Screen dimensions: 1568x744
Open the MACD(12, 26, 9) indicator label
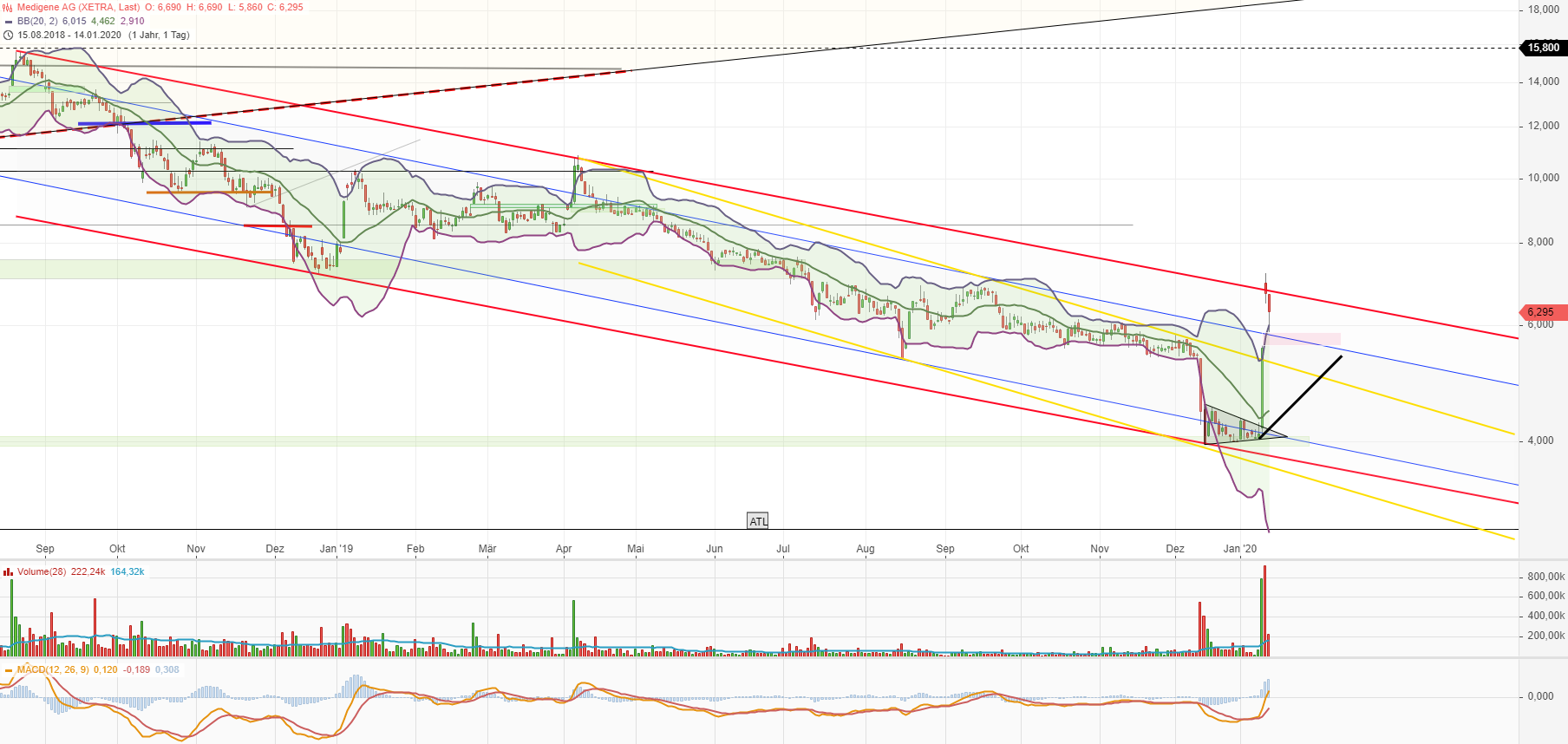pyautogui.click(x=53, y=669)
